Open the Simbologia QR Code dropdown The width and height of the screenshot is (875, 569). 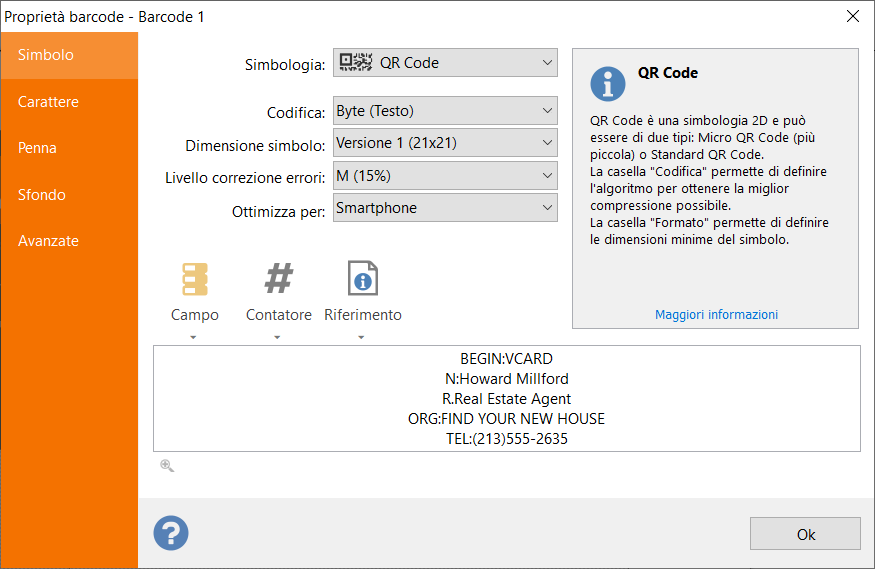(x=445, y=62)
